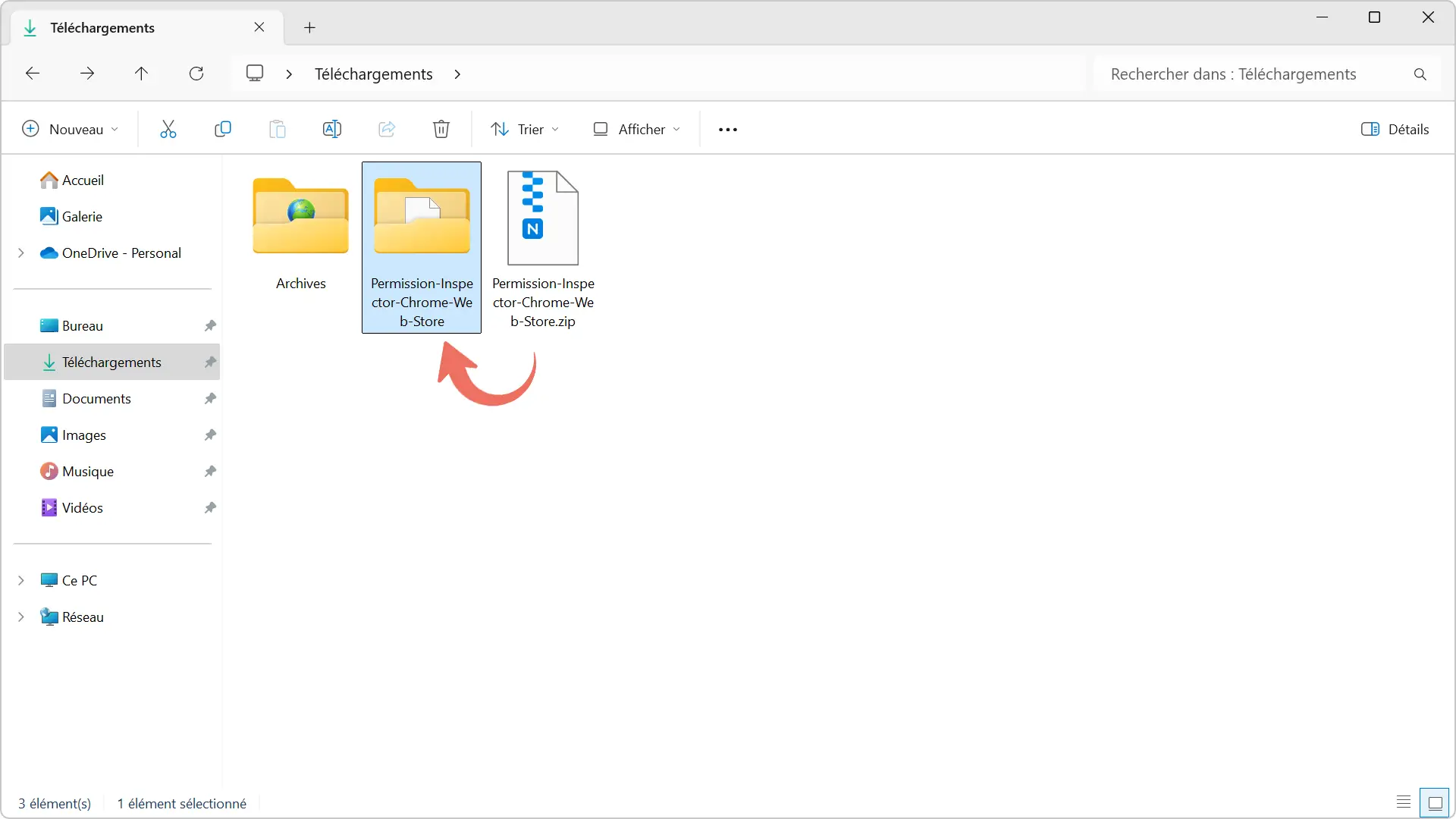
Task: Open OneDrive - Personal in sidebar
Action: pos(111,253)
